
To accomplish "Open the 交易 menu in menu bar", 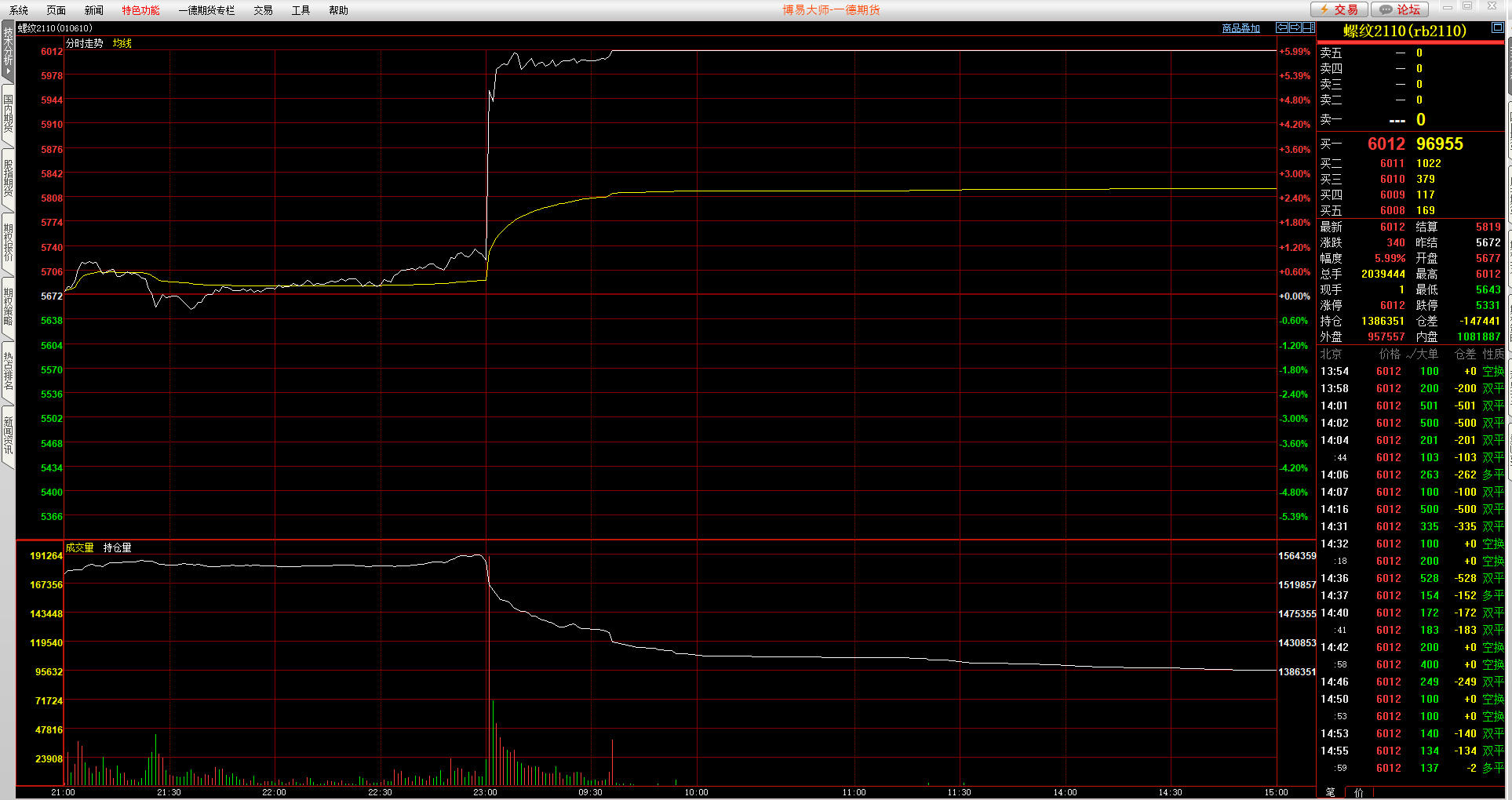I will pos(264,10).
